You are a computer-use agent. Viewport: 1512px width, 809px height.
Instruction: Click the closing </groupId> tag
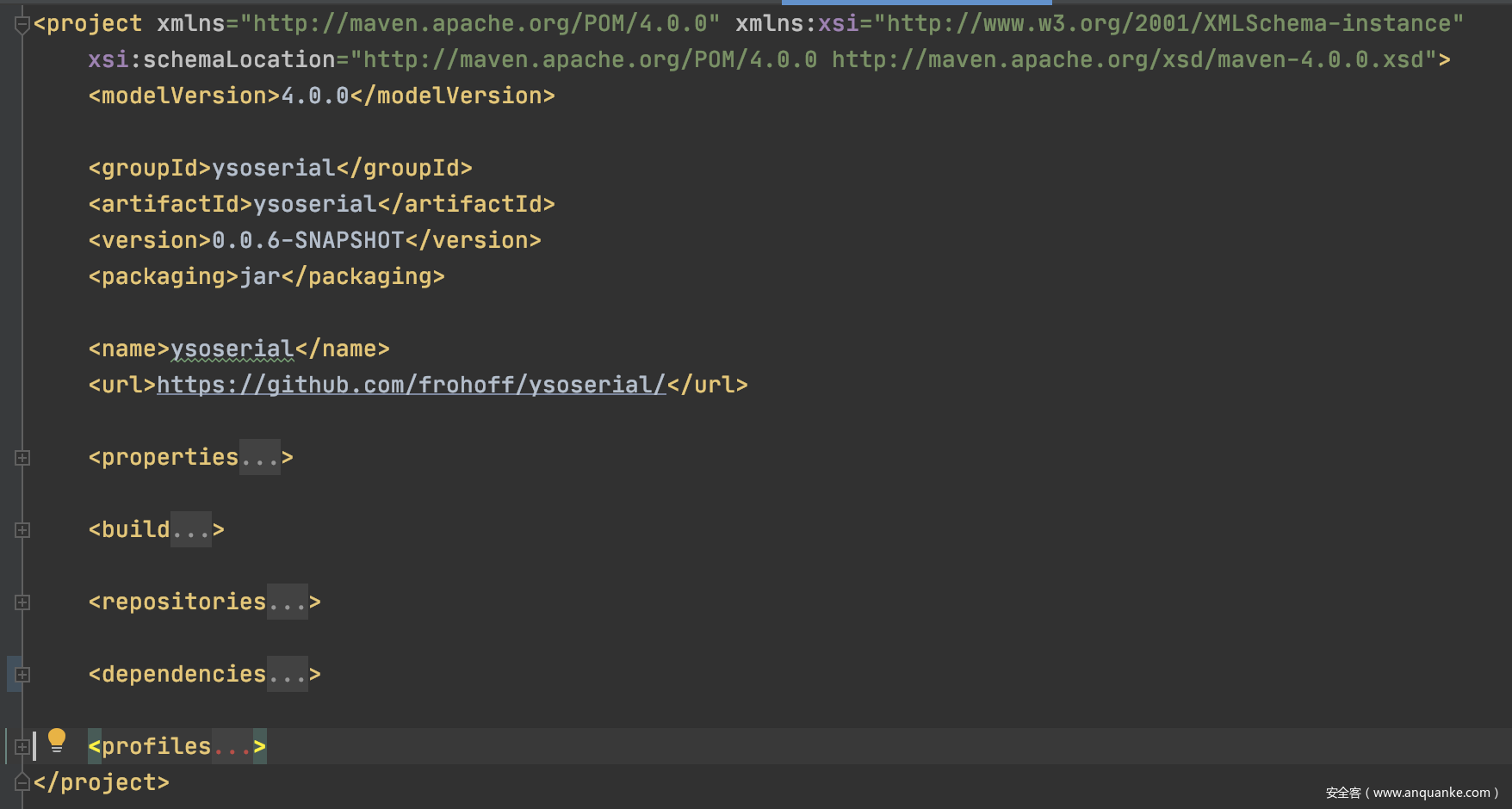click(x=405, y=168)
